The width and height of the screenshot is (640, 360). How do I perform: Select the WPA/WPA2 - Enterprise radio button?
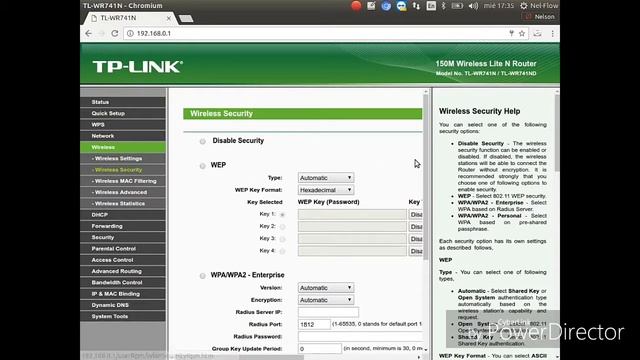[x=202, y=276]
